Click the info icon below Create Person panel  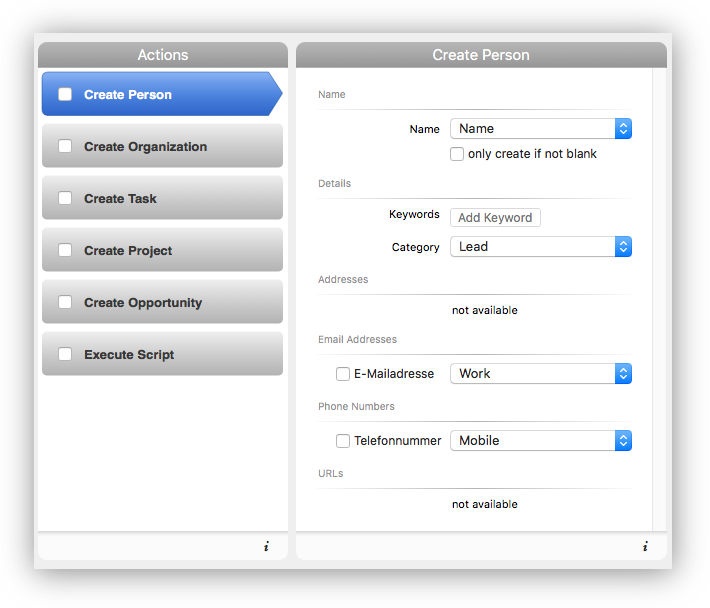coord(645,546)
